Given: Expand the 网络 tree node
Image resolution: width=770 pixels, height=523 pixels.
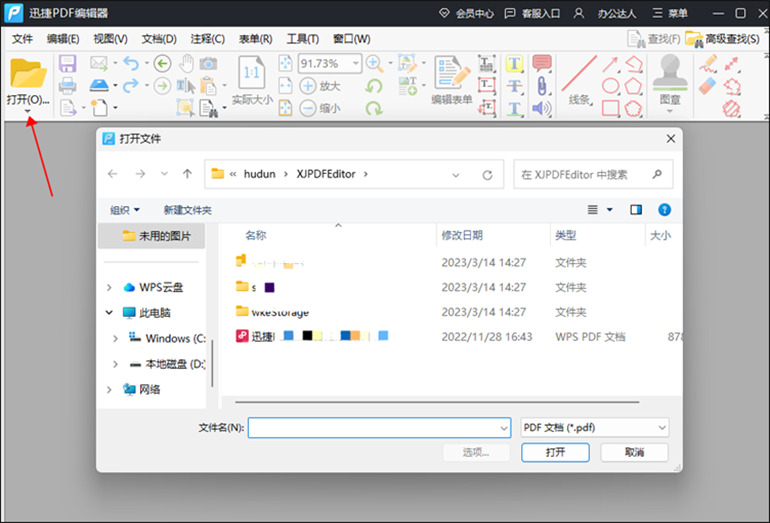Looking at the screenshot, I should [109, 389].
